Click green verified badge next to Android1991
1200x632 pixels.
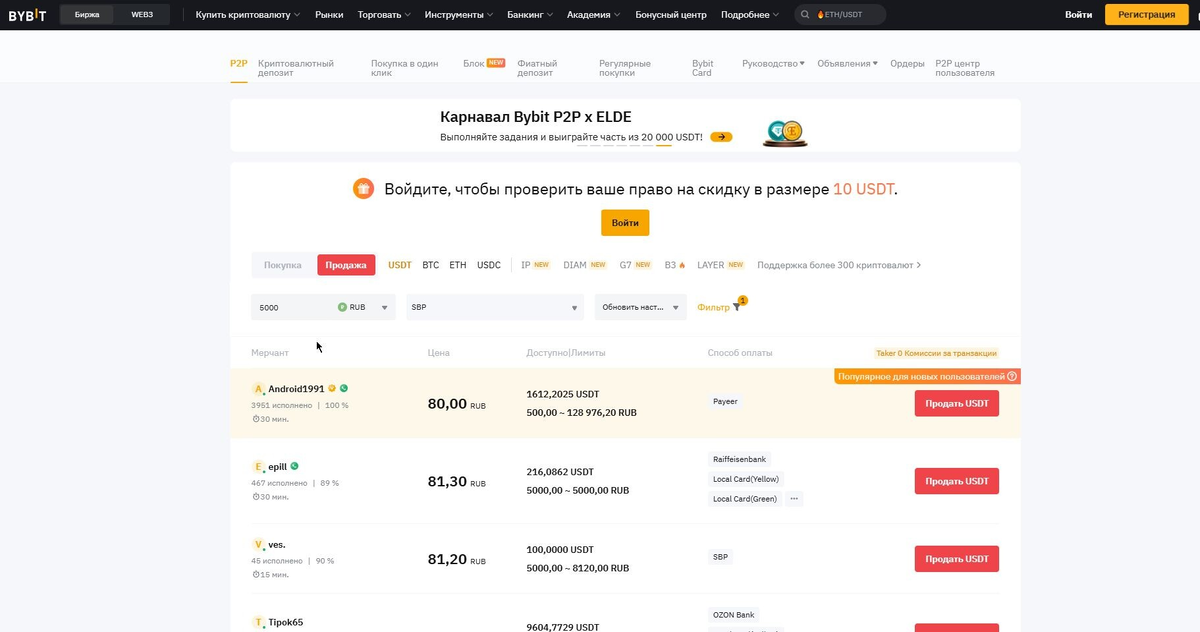tap(344, 388)
